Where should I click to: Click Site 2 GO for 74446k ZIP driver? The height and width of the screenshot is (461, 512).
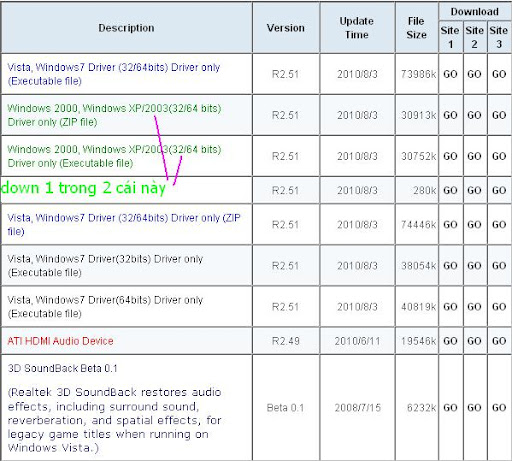[x=474, y=224]
